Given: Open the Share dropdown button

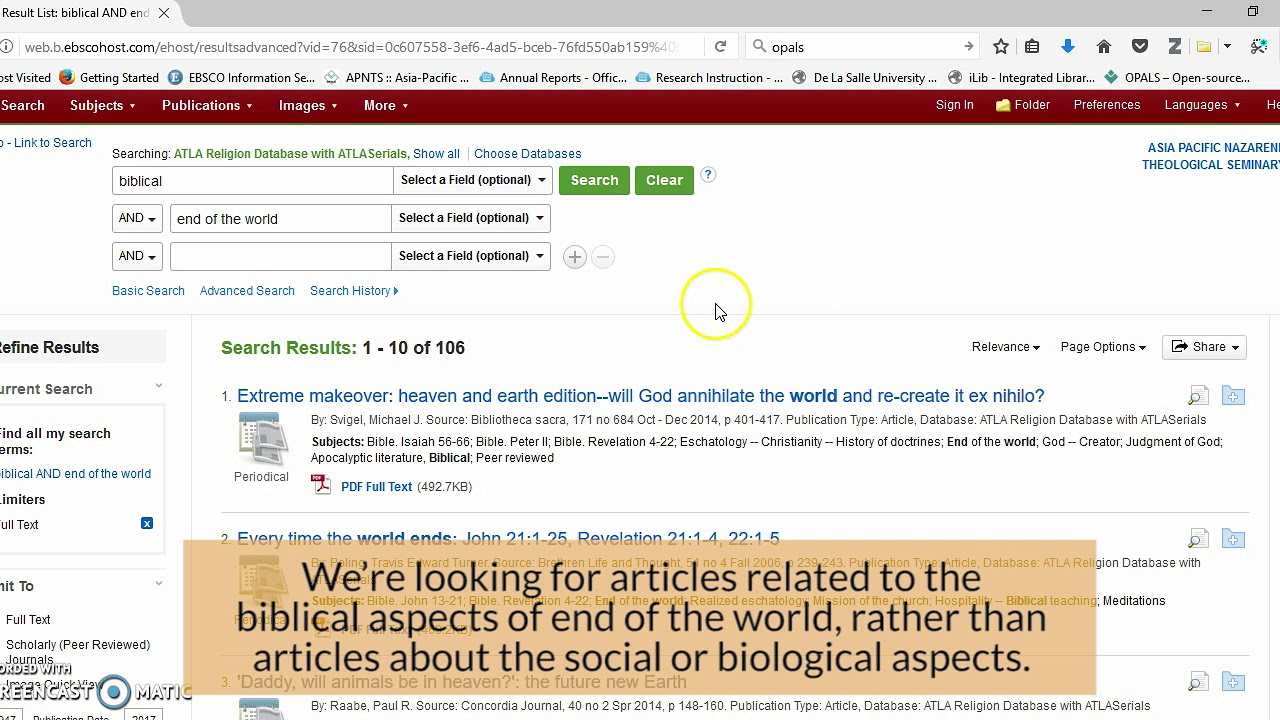Looking at the screenshot, I should tap(1204, 347).
